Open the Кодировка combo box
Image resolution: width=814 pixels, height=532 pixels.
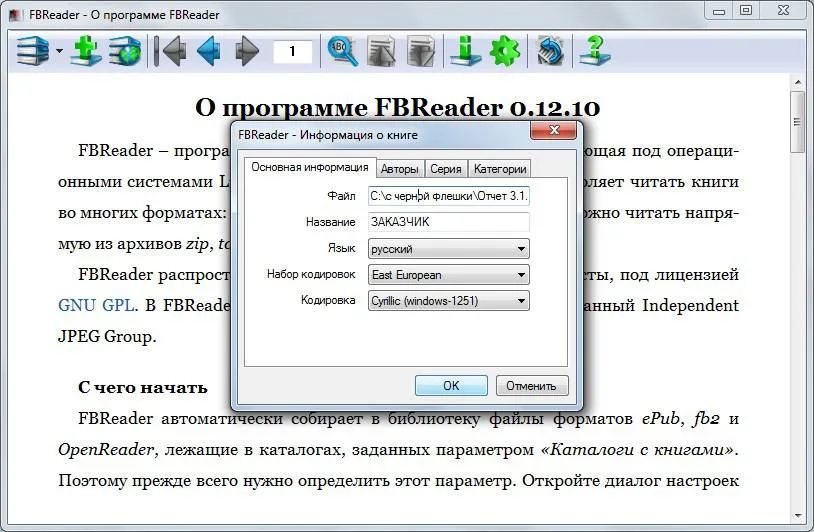(449, 301)
